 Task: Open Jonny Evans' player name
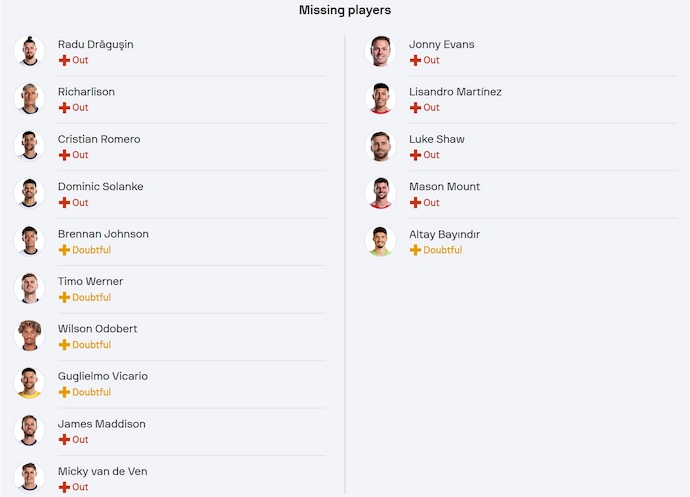click(x=441, y=44)
